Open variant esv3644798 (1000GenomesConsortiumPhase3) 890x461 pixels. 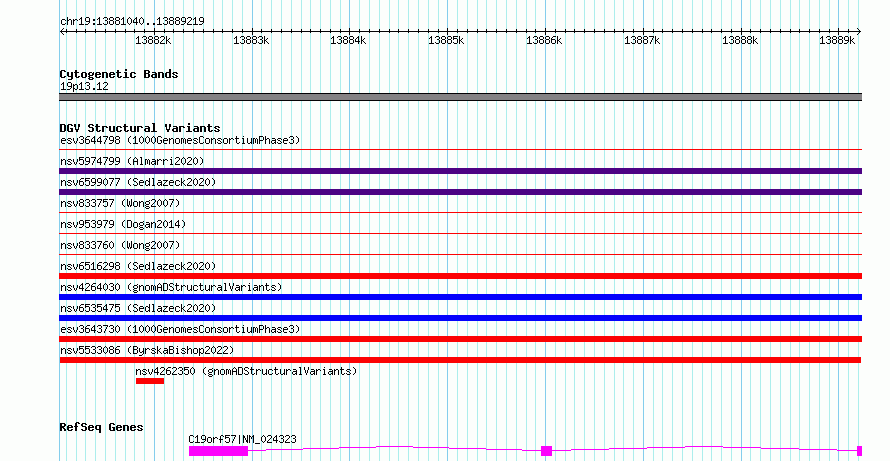tap(180, 140)
